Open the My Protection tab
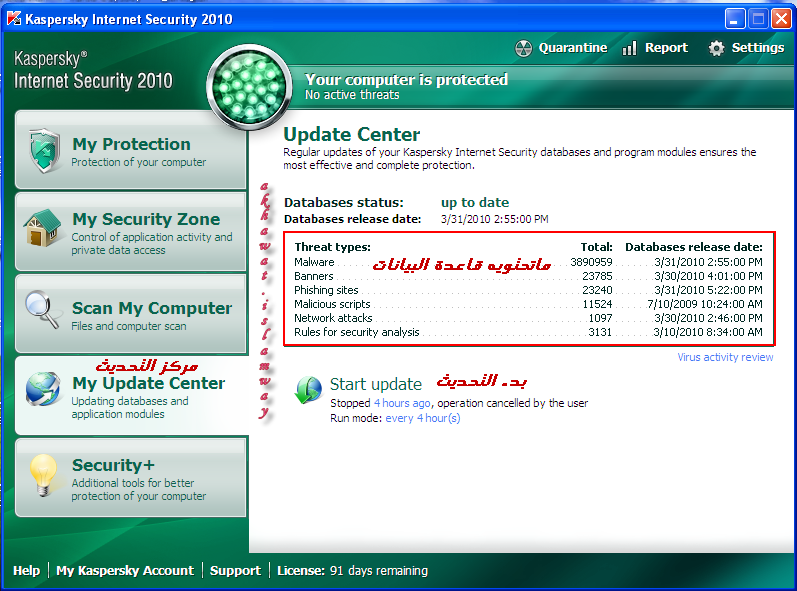Image resolution: width=797 pixels, height=591 pixels. (131, 150)
